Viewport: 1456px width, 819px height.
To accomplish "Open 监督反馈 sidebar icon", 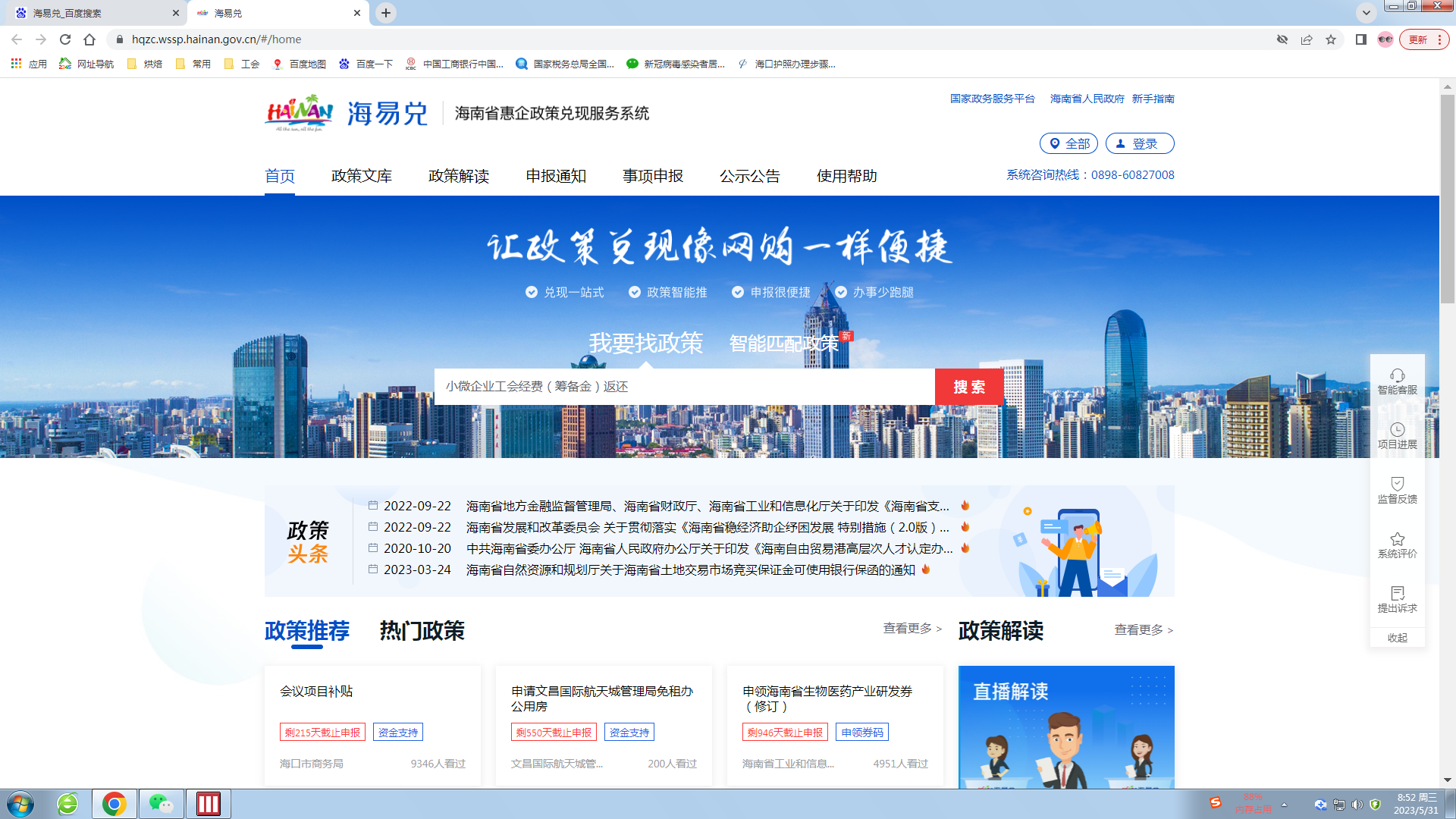I will [1398, 491].
